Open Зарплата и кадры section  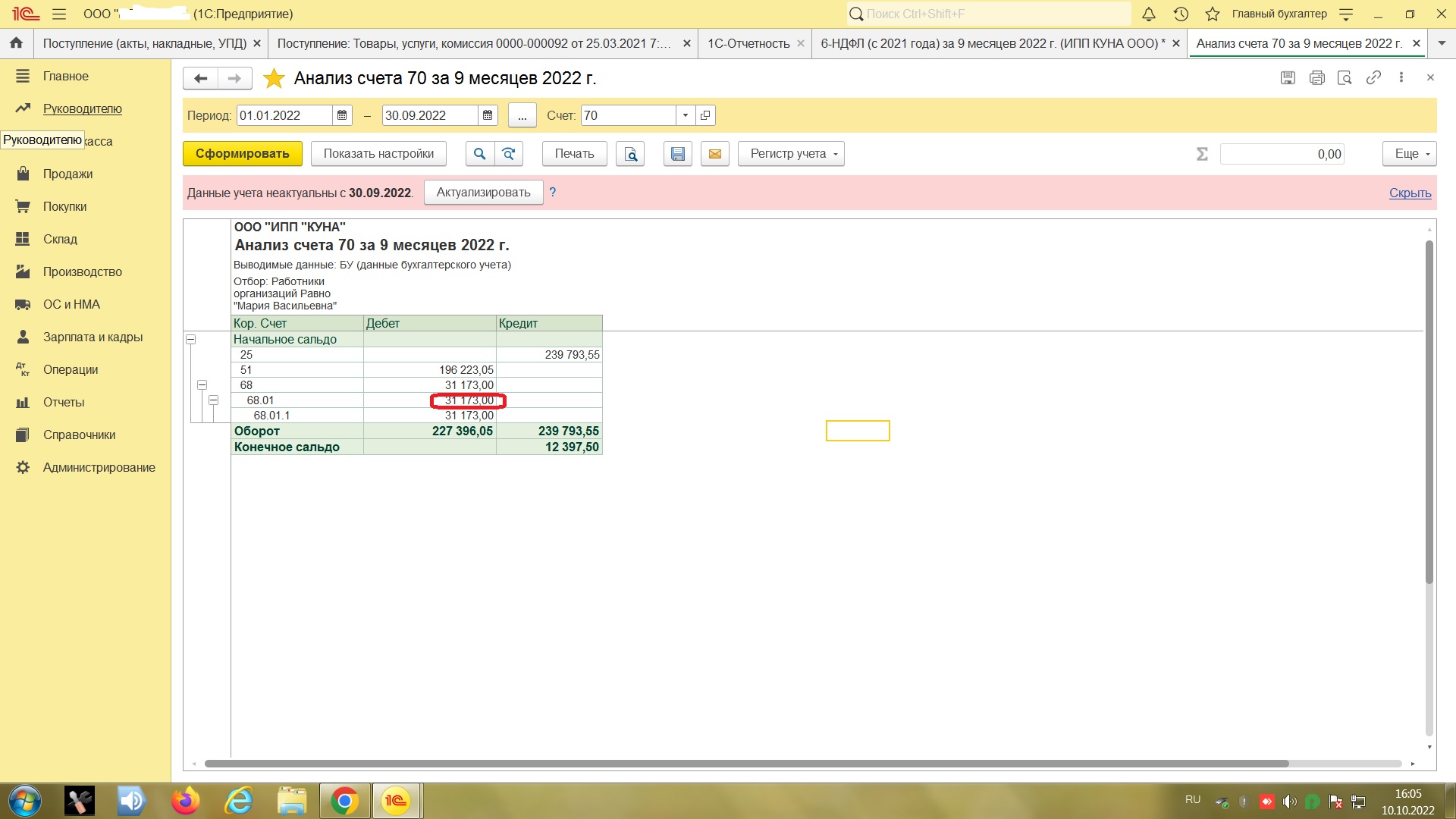coord(93,337)
